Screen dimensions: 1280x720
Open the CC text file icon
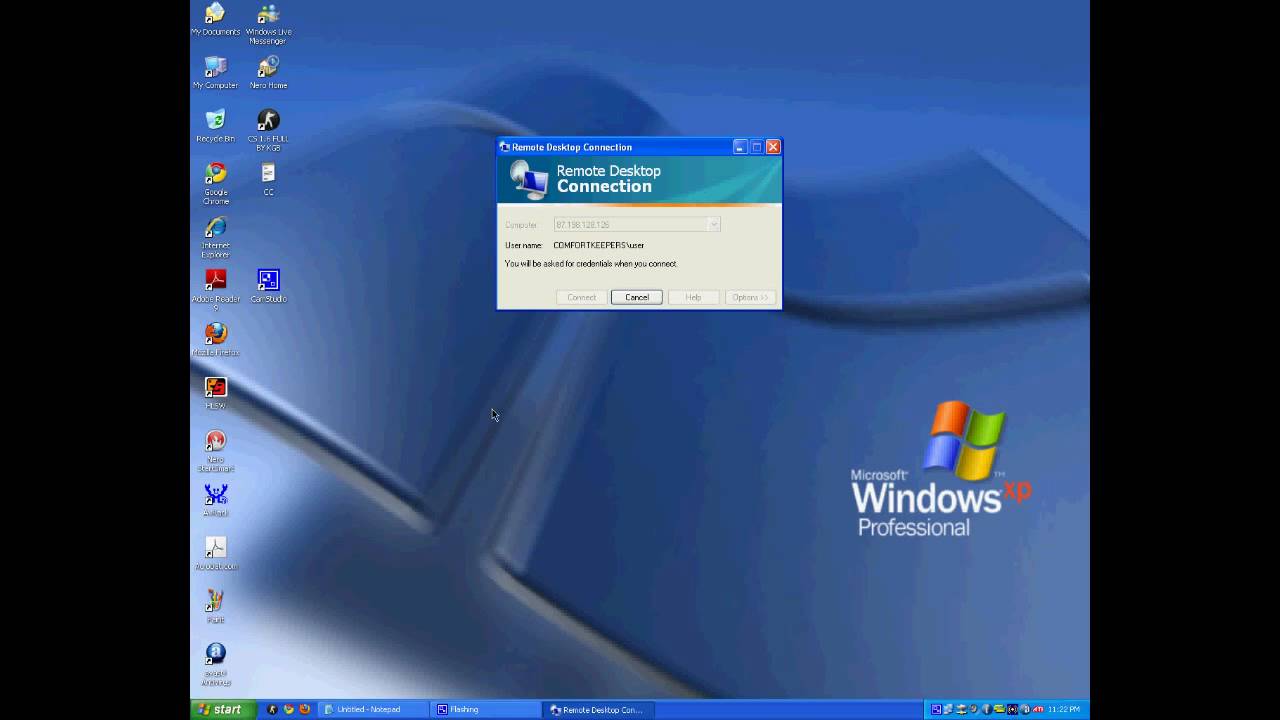pos(268,180)
